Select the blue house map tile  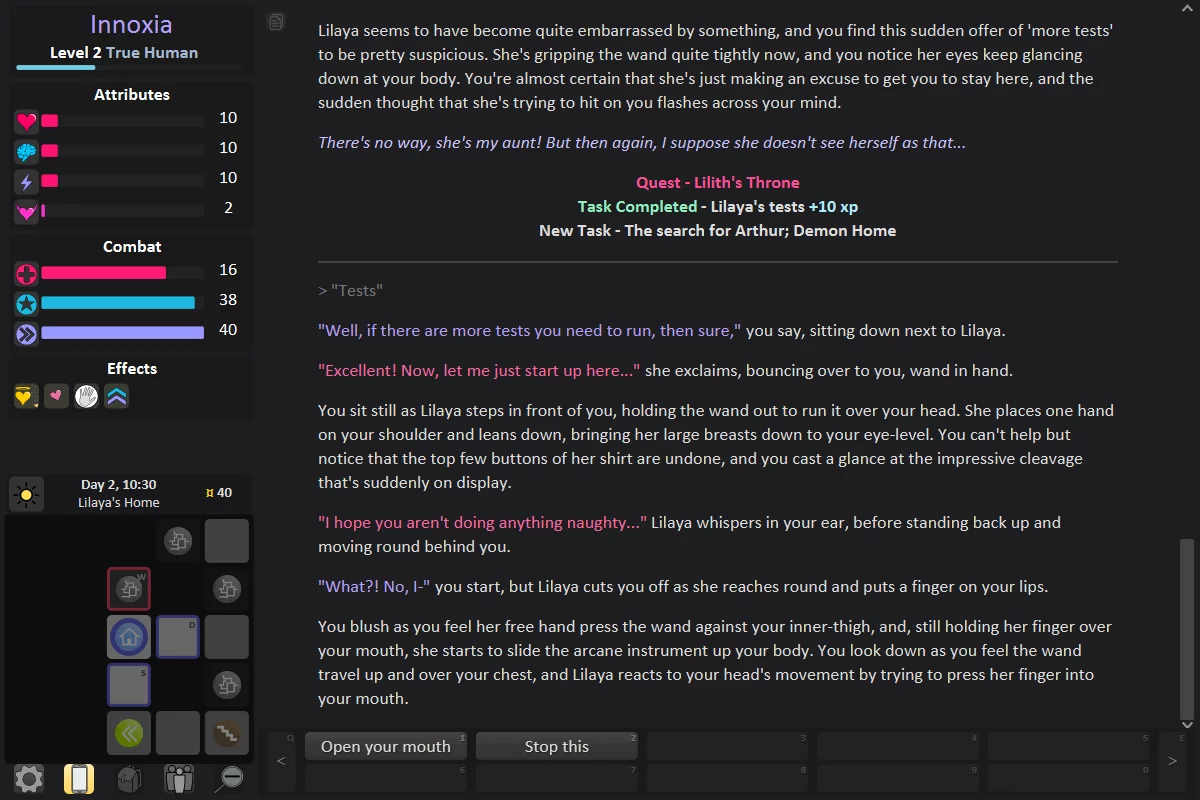click(129, 636)
